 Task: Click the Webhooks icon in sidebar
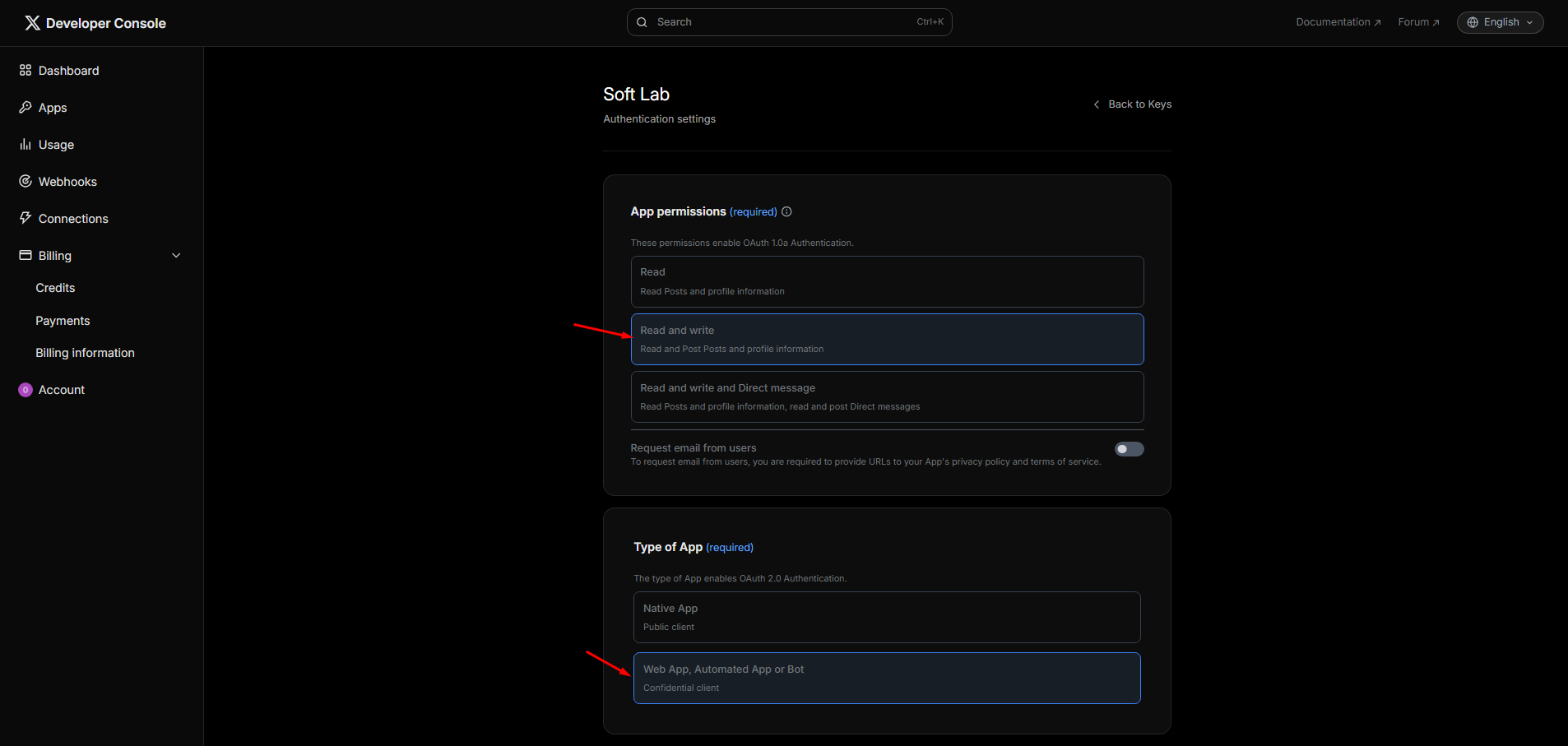click(x=26, y=182)
